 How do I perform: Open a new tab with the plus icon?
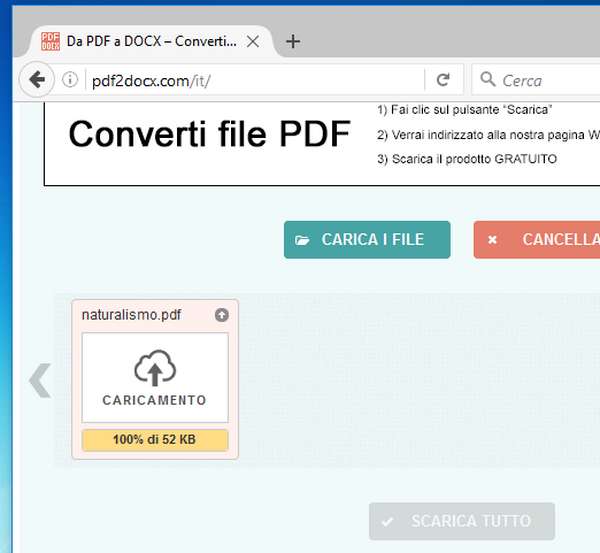[293, 41]
